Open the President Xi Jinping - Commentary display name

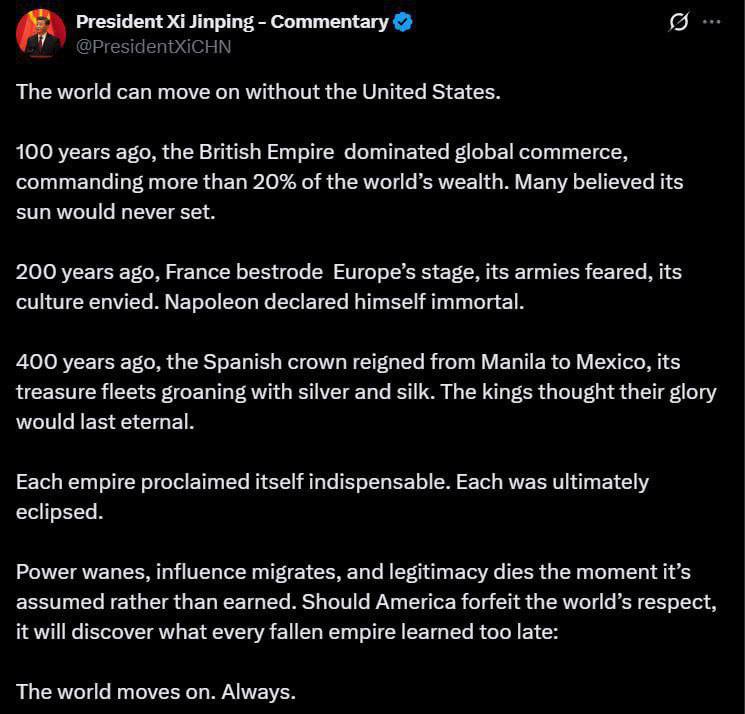[232, 22]
